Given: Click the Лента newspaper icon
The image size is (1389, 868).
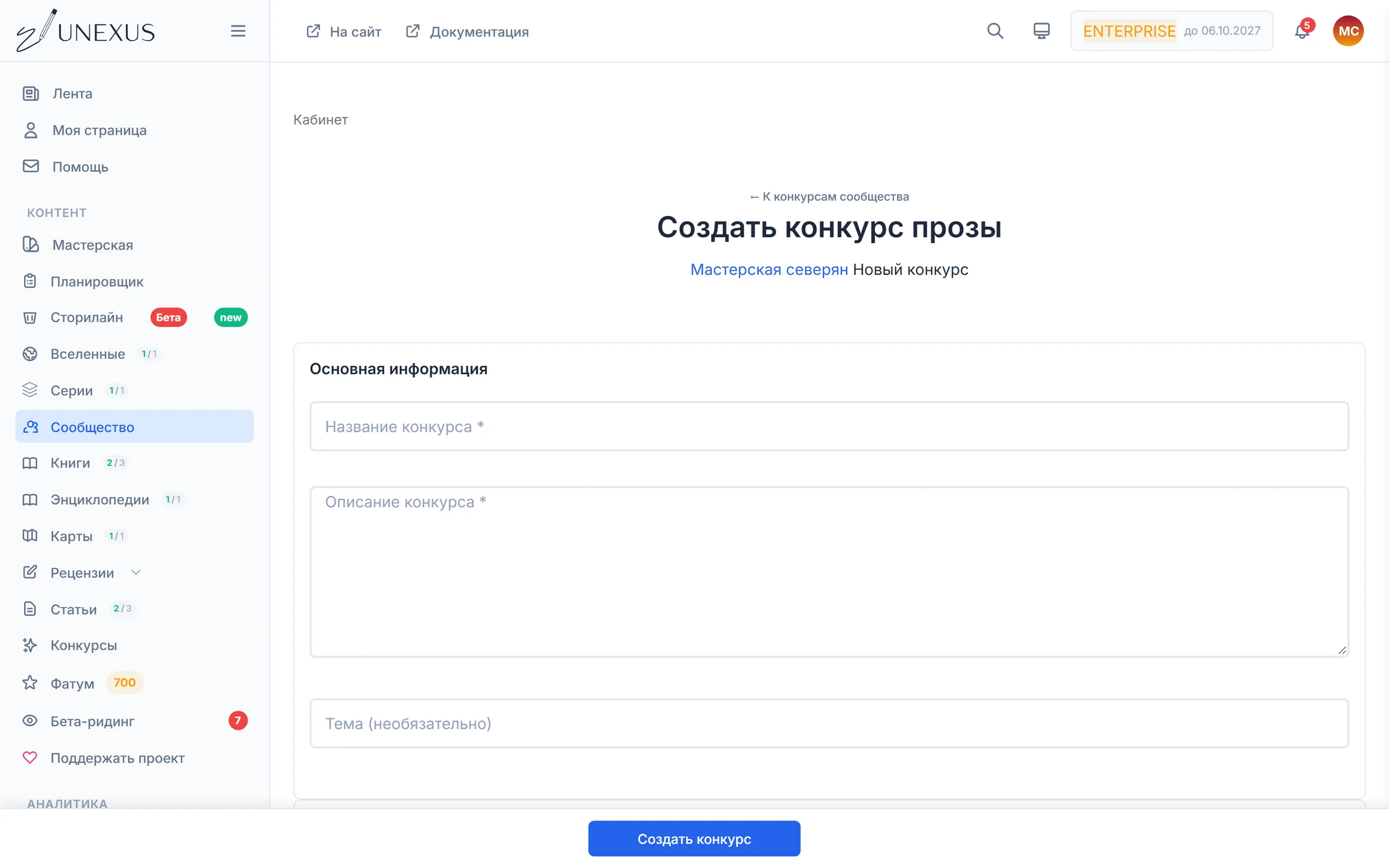Looking at the screenshot, I should pos(31,94).
